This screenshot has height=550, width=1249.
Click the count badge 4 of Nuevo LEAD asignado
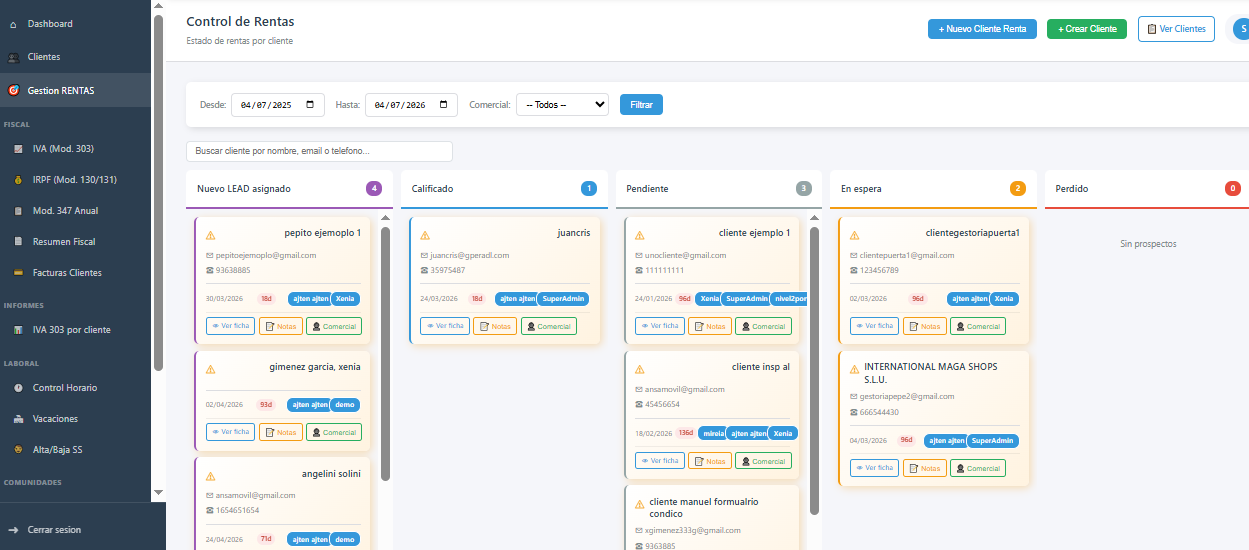(375, 188)
